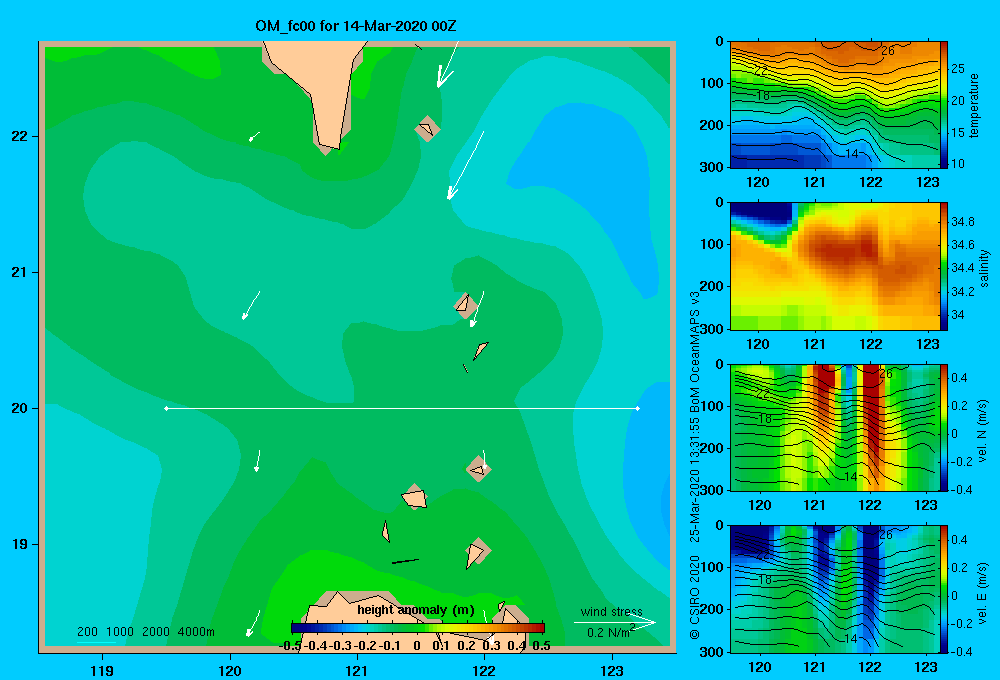Click the west endpoint of the transect line
Viewport: 1000px width, 680px height.
166,408
